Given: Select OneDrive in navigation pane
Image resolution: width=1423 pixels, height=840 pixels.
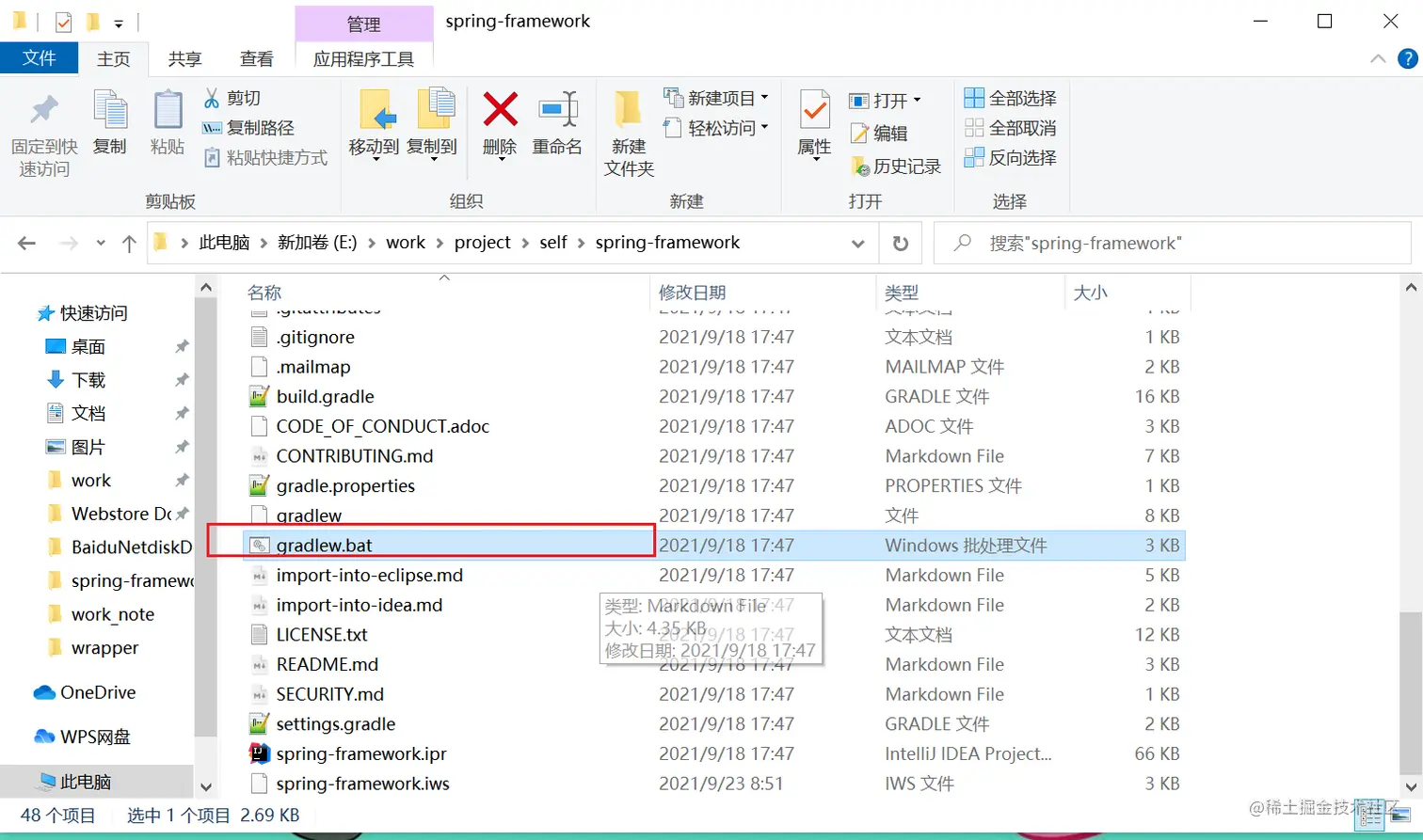Looking at the screenshot, I should pos(97,692).
